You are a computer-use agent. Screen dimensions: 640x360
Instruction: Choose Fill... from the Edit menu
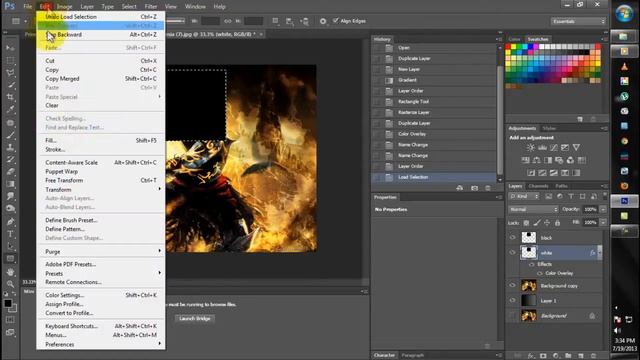point(101,140)
